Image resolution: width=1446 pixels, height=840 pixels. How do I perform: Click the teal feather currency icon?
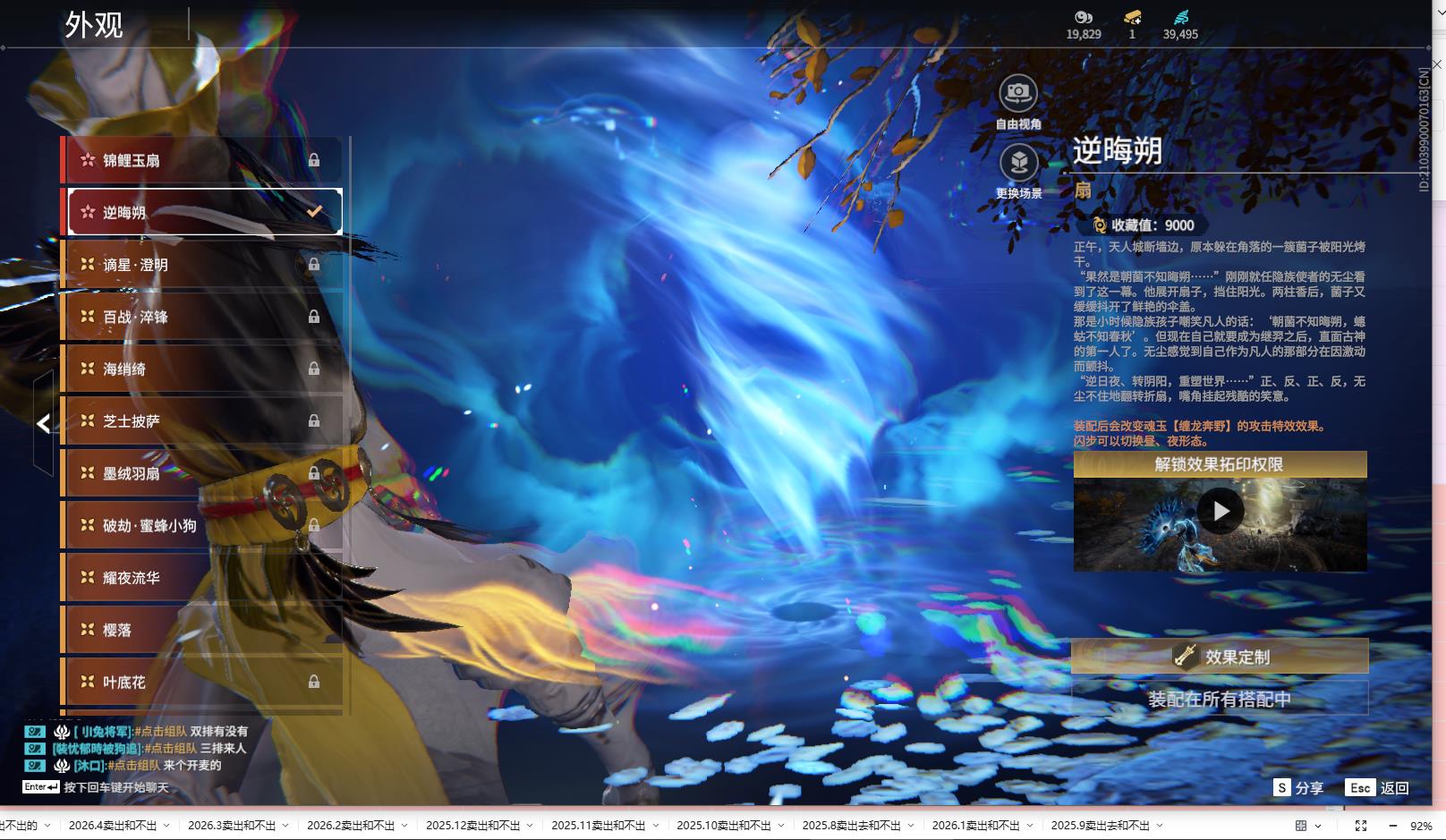1180,17
